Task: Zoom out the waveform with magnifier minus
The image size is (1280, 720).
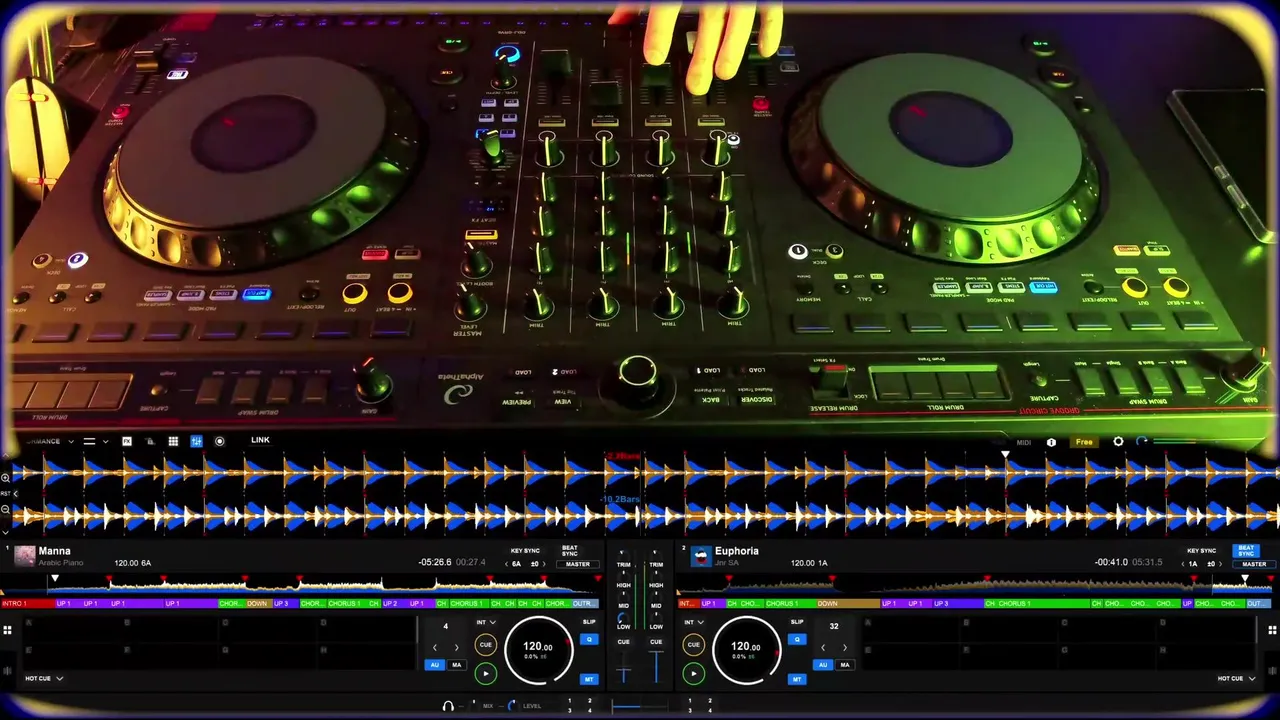Action: [5, 509]
